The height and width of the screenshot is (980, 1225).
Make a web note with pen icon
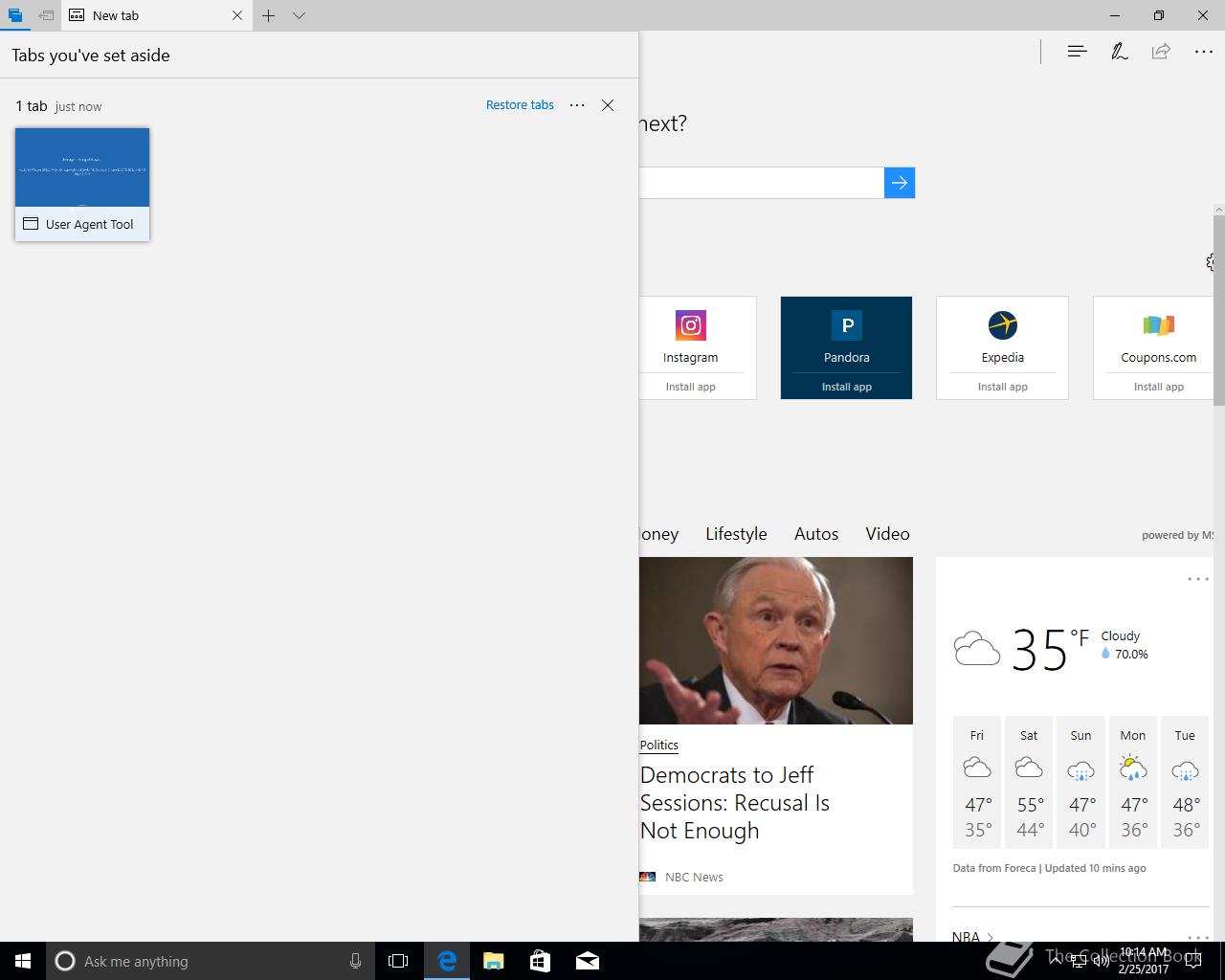pos(1119,52)
